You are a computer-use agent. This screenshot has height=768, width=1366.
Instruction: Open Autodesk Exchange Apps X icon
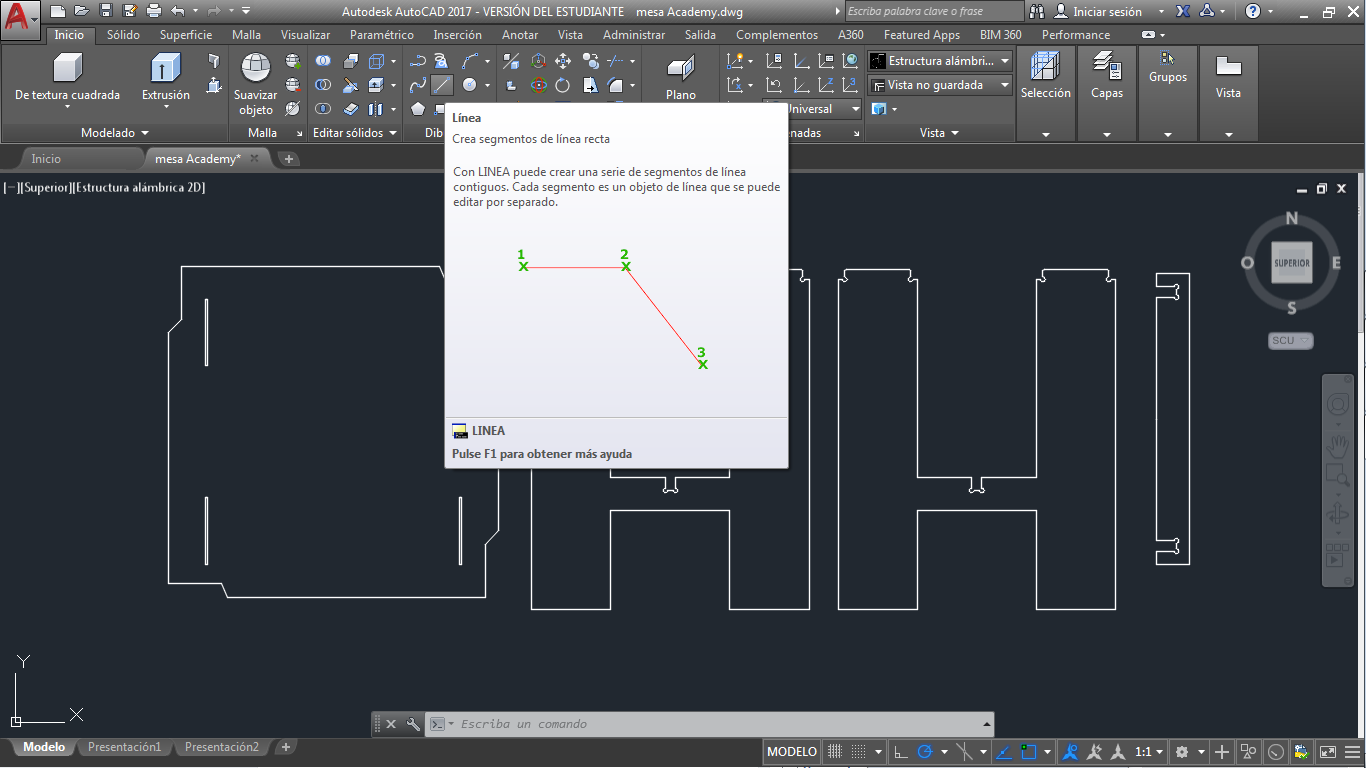coord(1183,12)
